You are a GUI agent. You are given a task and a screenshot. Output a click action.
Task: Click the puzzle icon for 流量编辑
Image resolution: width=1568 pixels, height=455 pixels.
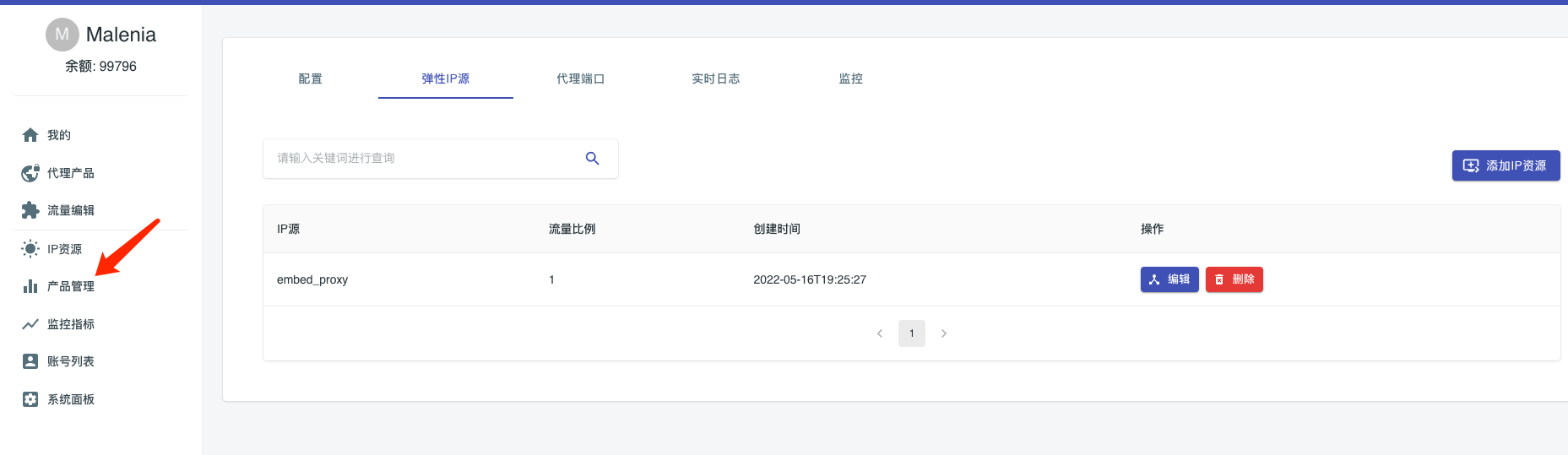(x=30, y=210)
